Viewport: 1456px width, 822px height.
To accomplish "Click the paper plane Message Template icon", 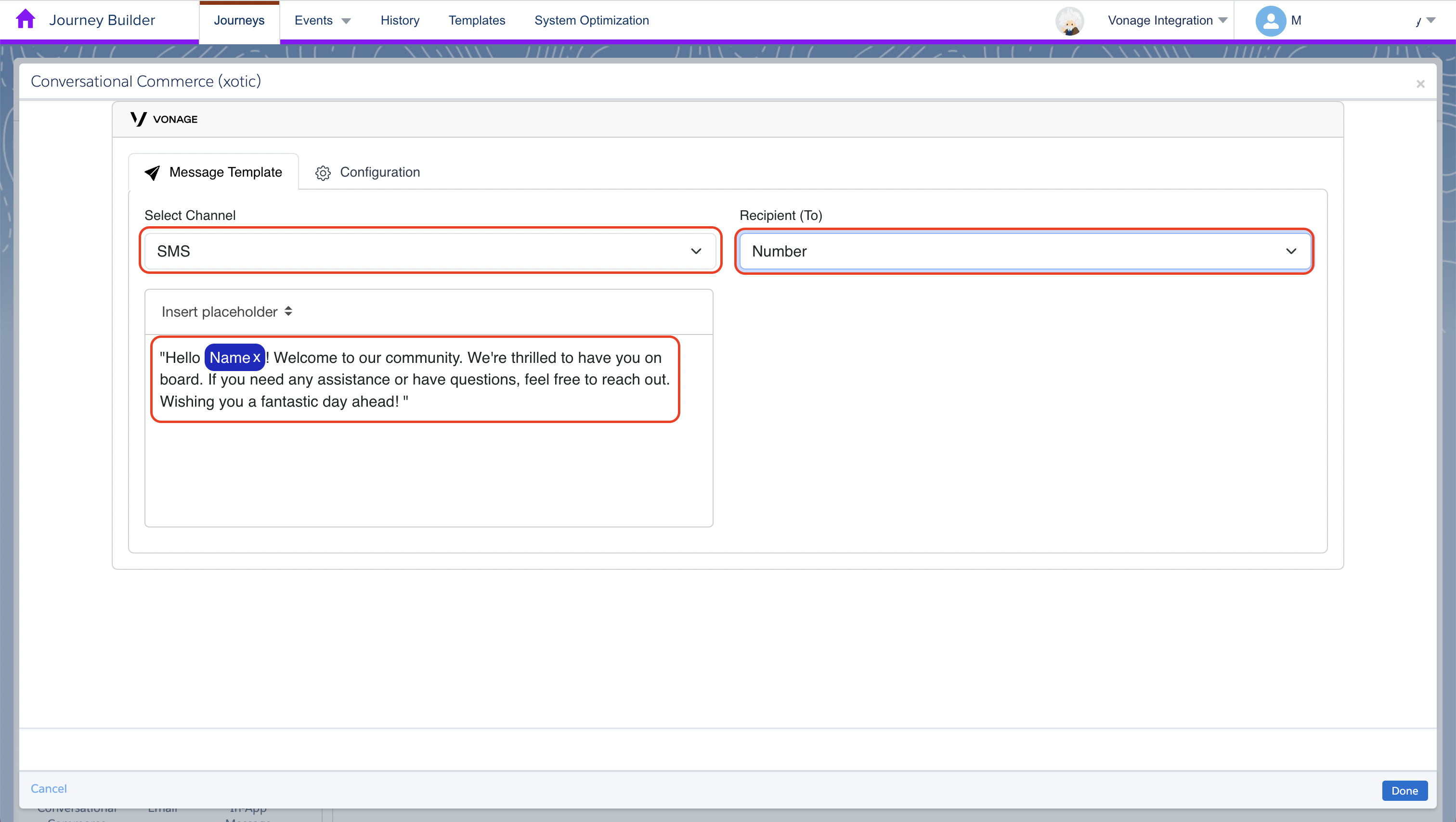I will 152,173.
